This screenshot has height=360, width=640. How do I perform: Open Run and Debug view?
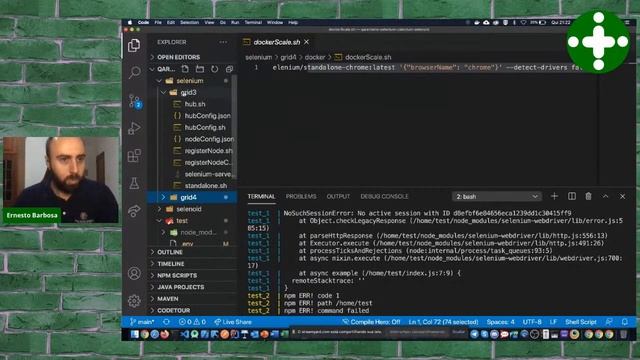134,128
